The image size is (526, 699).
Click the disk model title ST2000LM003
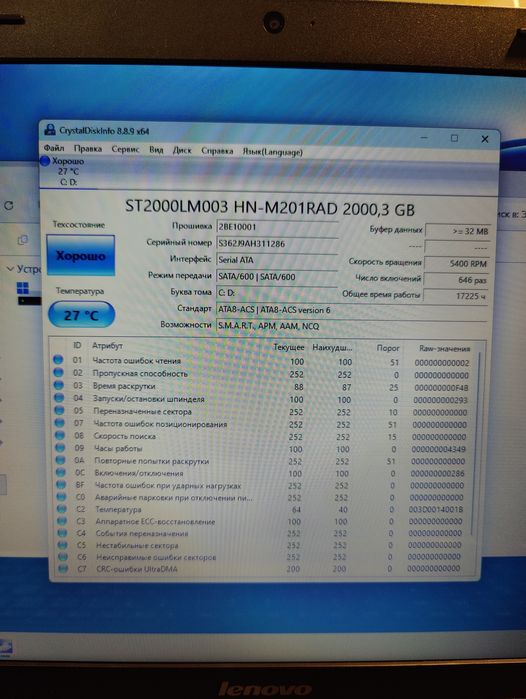(270, 208)
